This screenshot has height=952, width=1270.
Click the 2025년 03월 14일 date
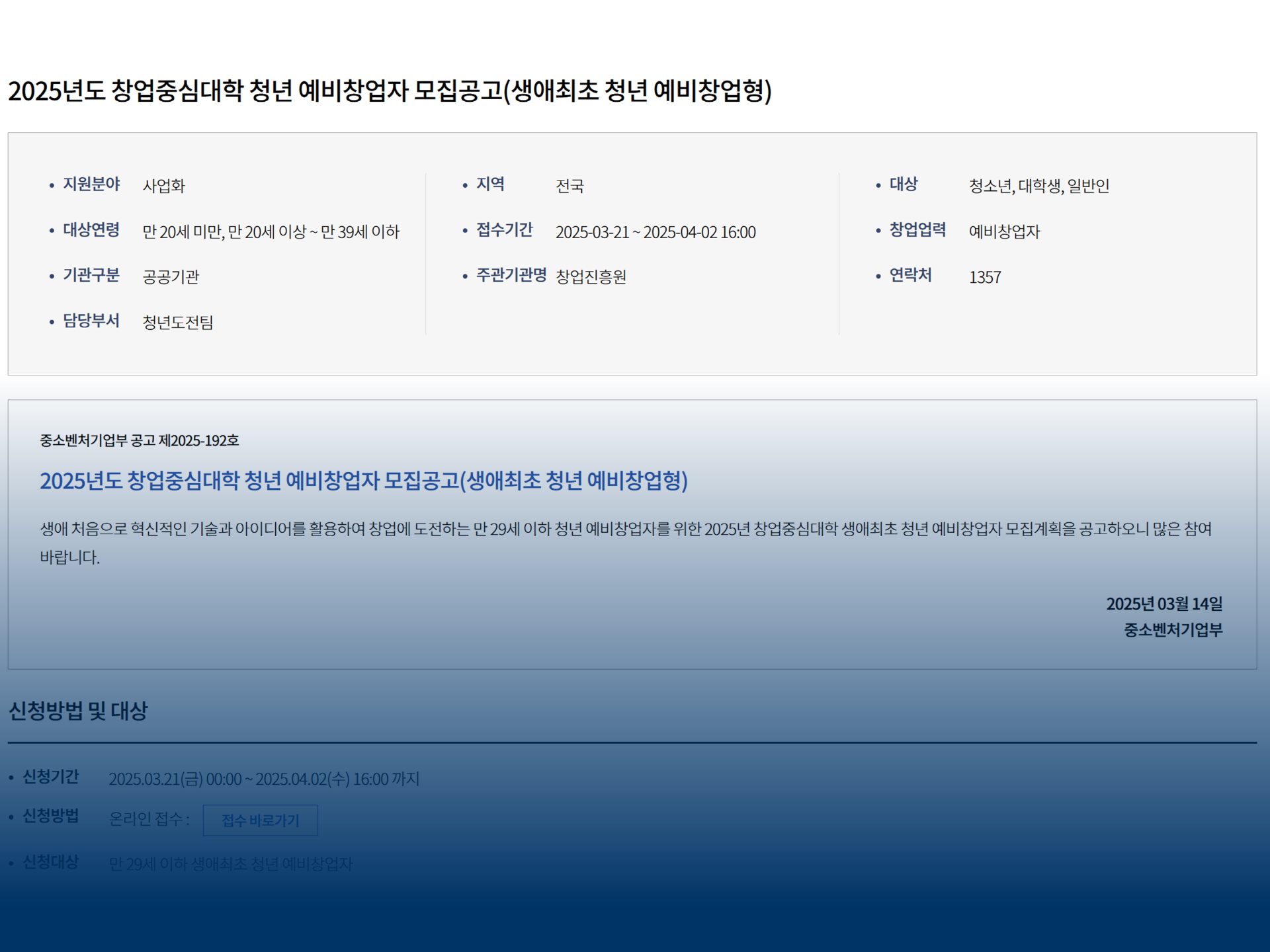coord(1164,604)
